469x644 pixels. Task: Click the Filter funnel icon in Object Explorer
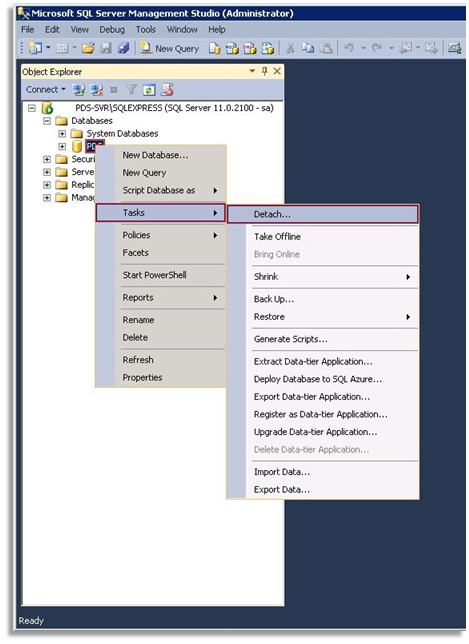coord(131,90)
